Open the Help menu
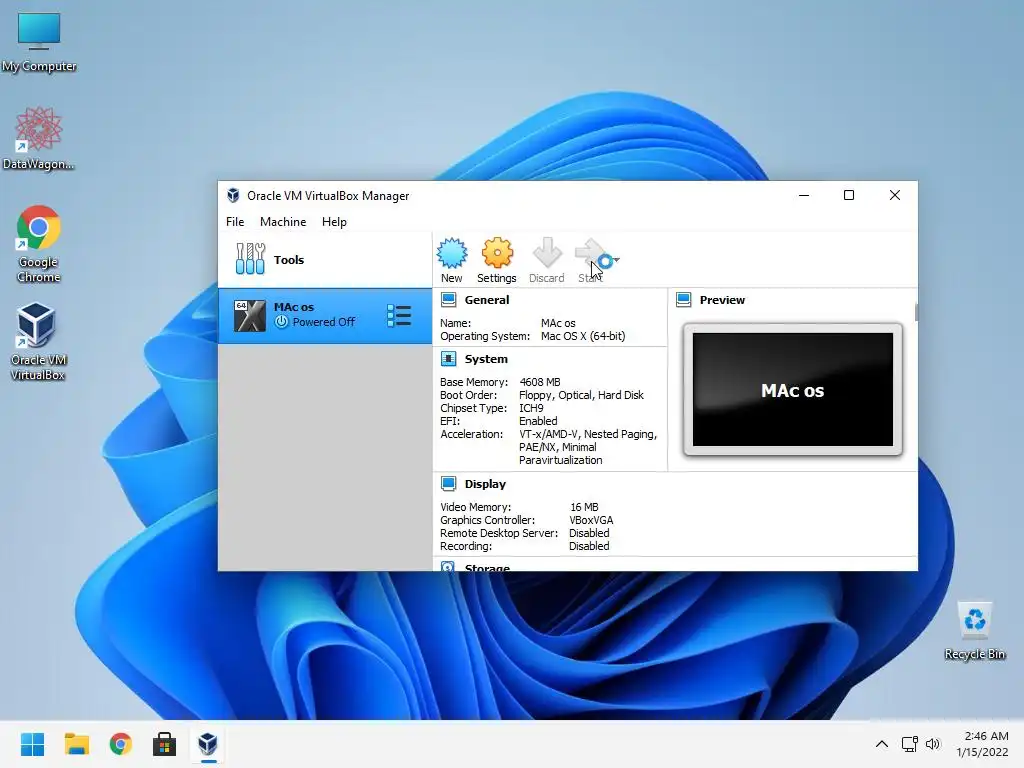Screen dimensions: 1024x768 click(x=334, y=221)
